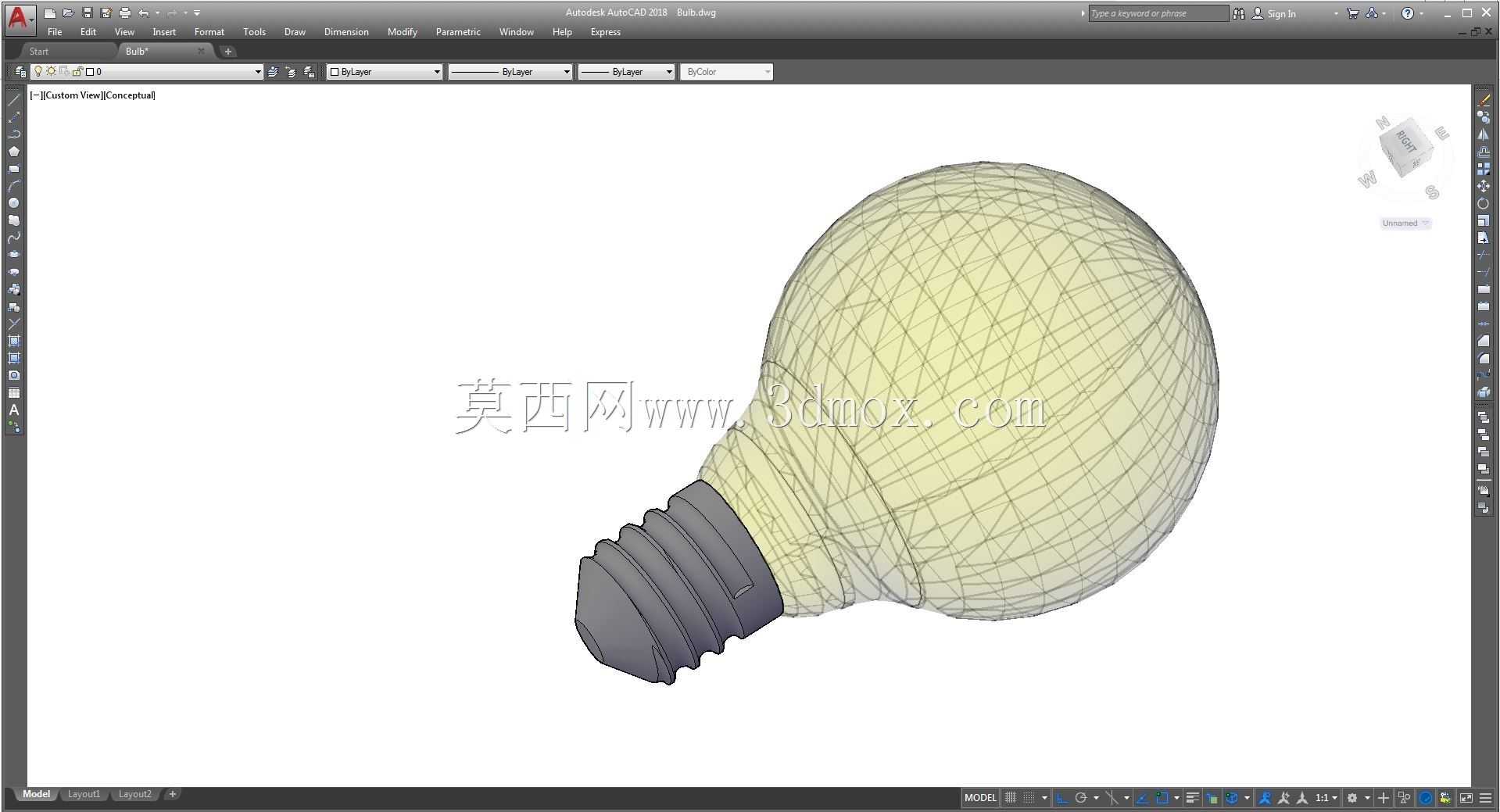Select the Polyline tool

(14, 134)
